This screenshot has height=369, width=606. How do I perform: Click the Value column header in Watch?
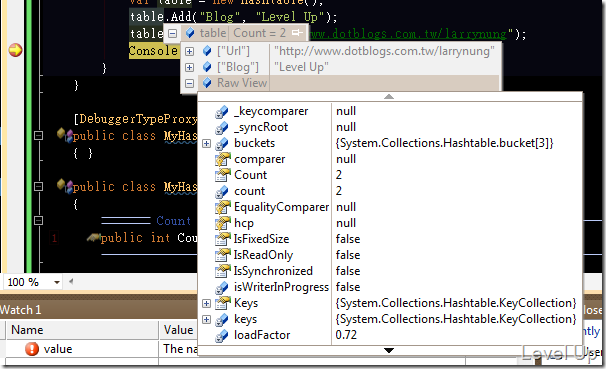pos(179,330)
